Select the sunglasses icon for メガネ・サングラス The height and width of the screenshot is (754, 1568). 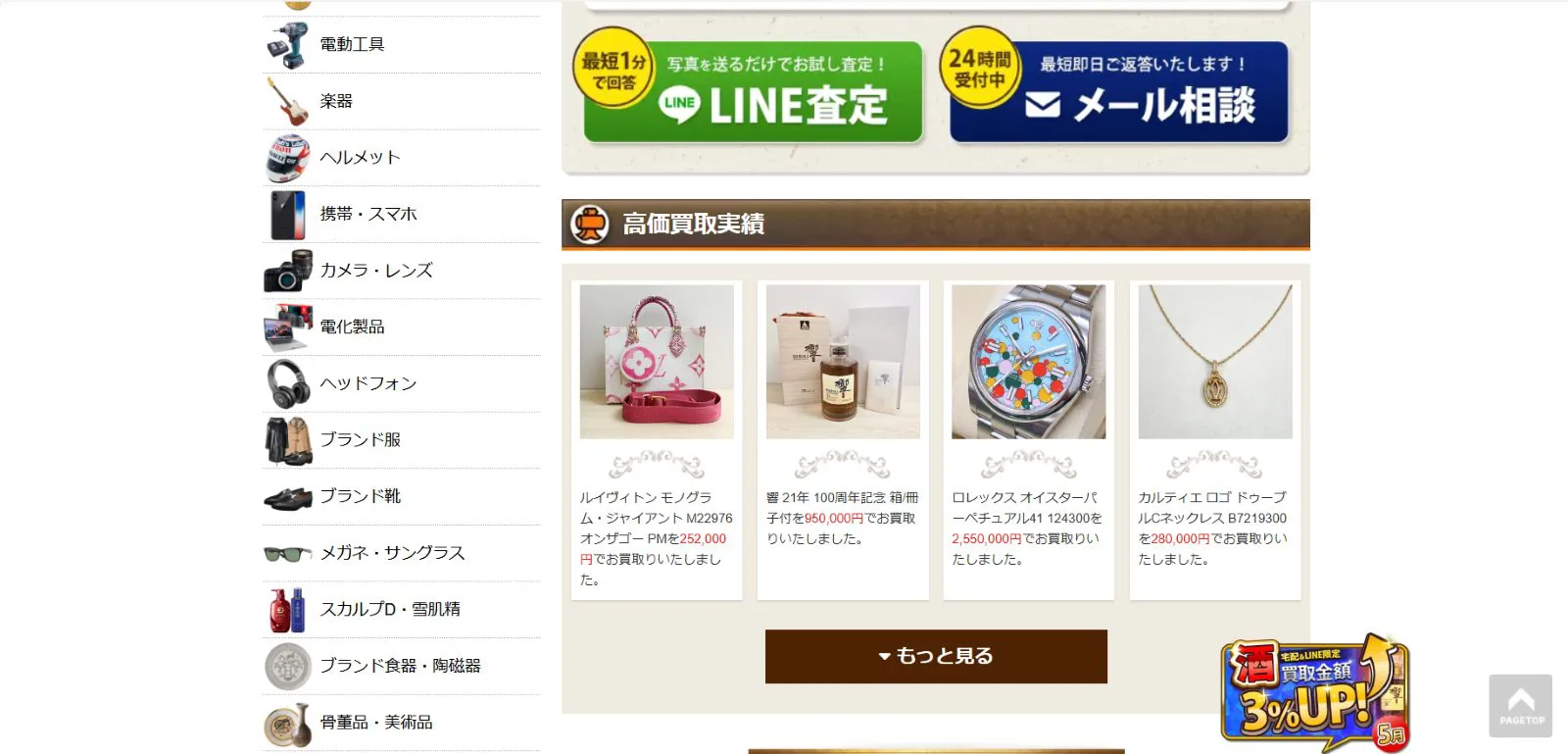click(x=287, y=553)
